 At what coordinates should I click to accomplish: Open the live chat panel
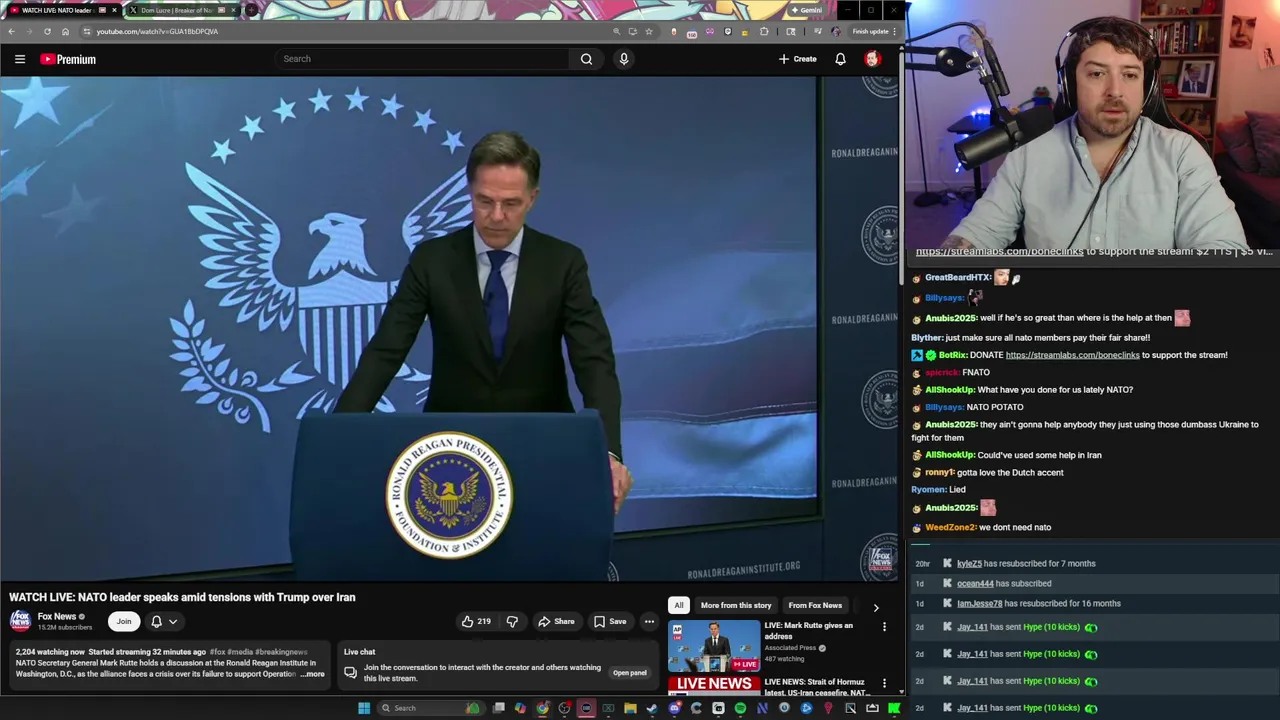[x=629, y=673]
